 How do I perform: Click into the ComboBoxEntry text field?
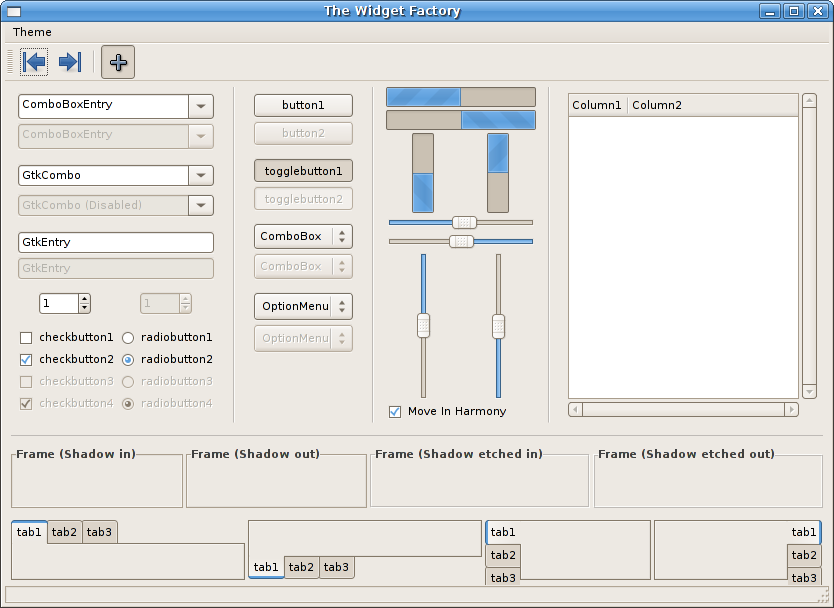[103, 106]
